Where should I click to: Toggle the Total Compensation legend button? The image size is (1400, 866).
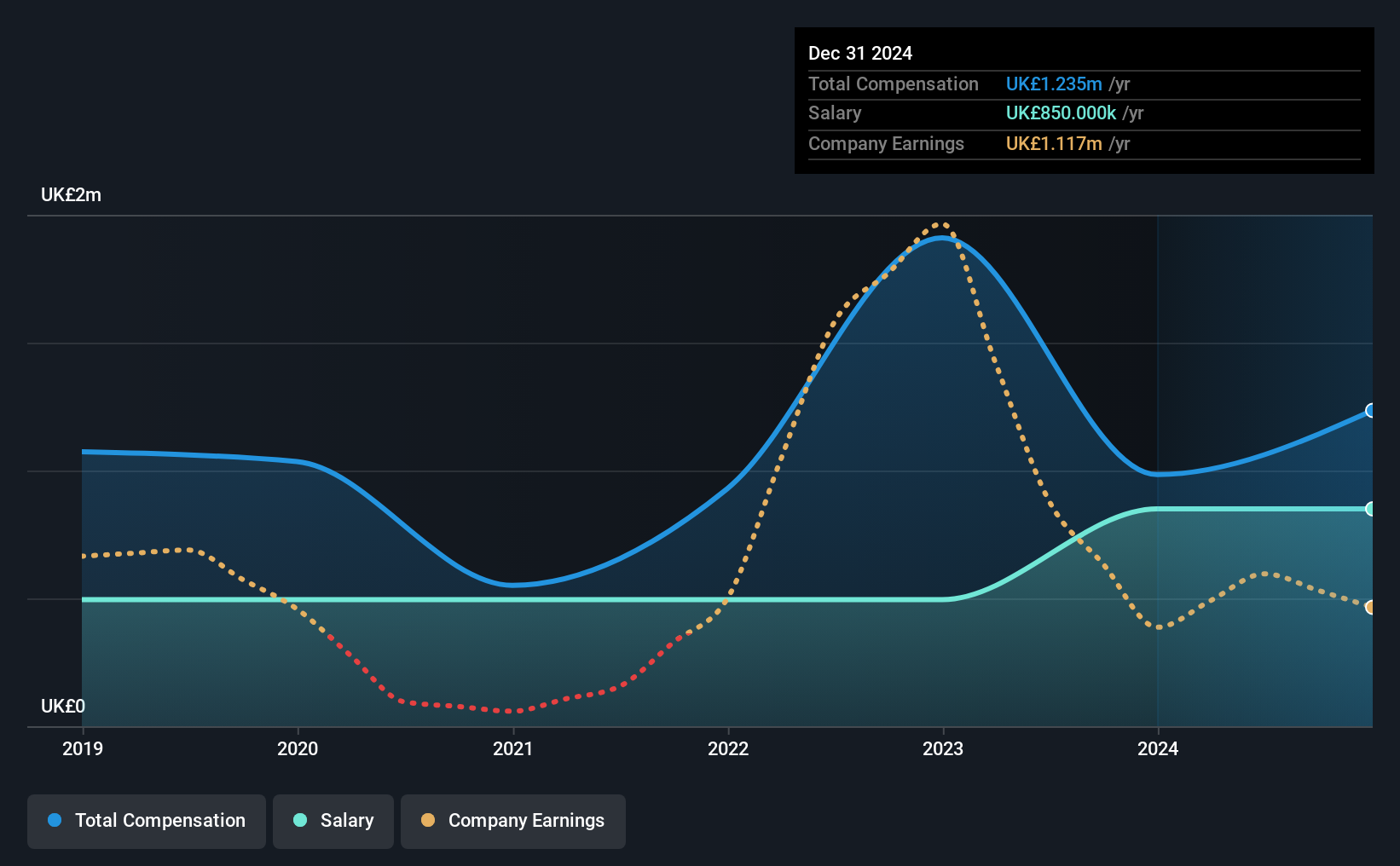pyautogui.click(x=147, y=821)
